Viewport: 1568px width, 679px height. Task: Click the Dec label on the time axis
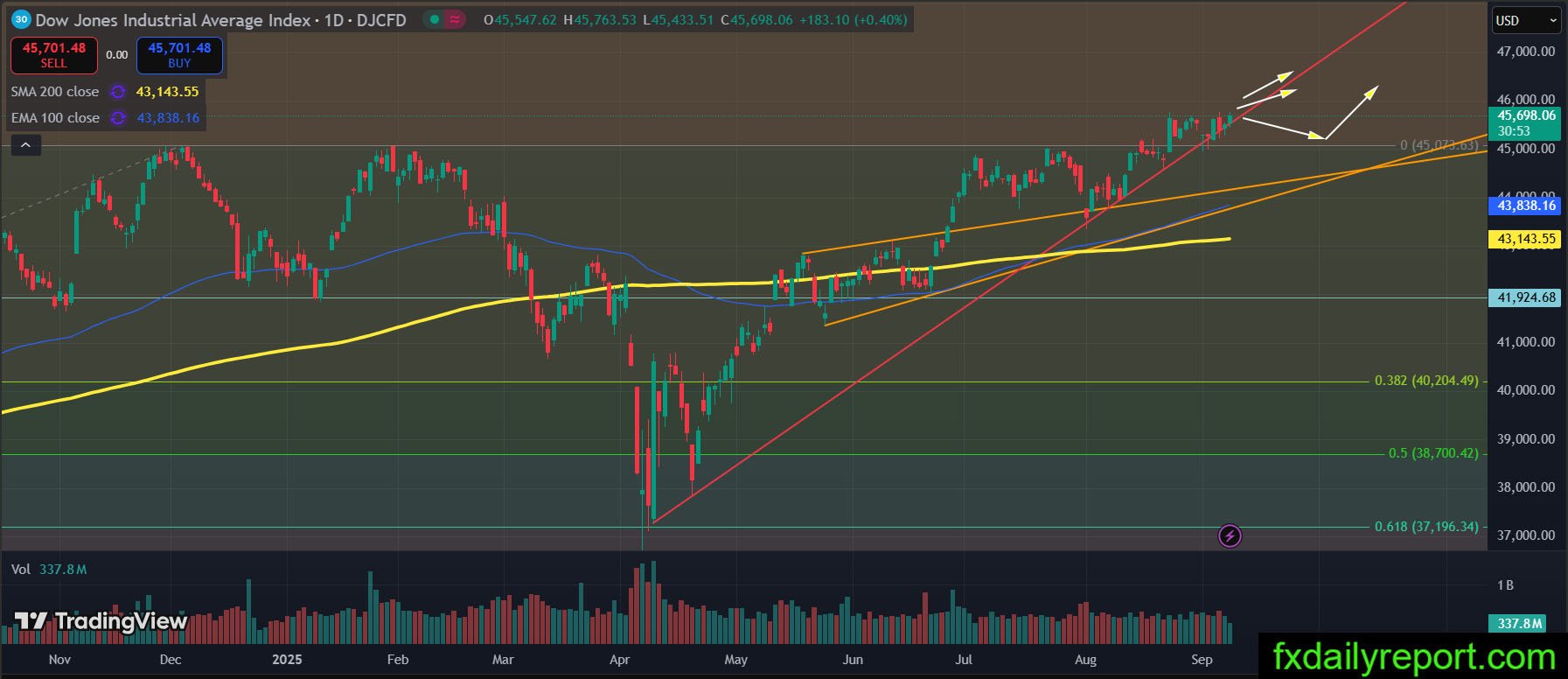tap(171, 660)
